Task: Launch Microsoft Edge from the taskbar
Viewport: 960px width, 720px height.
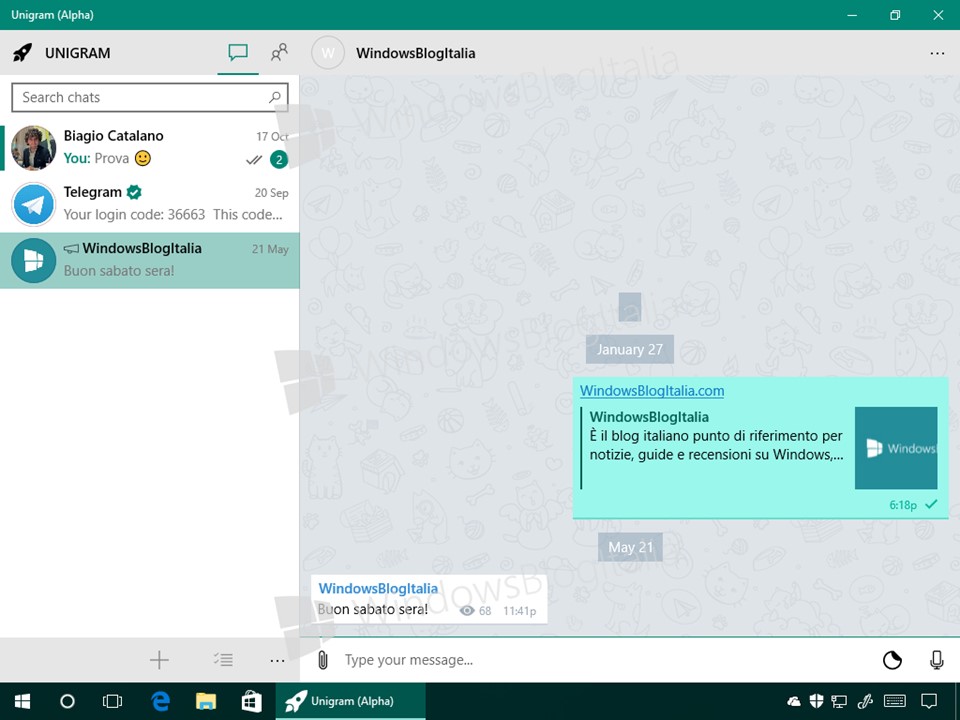Action: [160, 701]
